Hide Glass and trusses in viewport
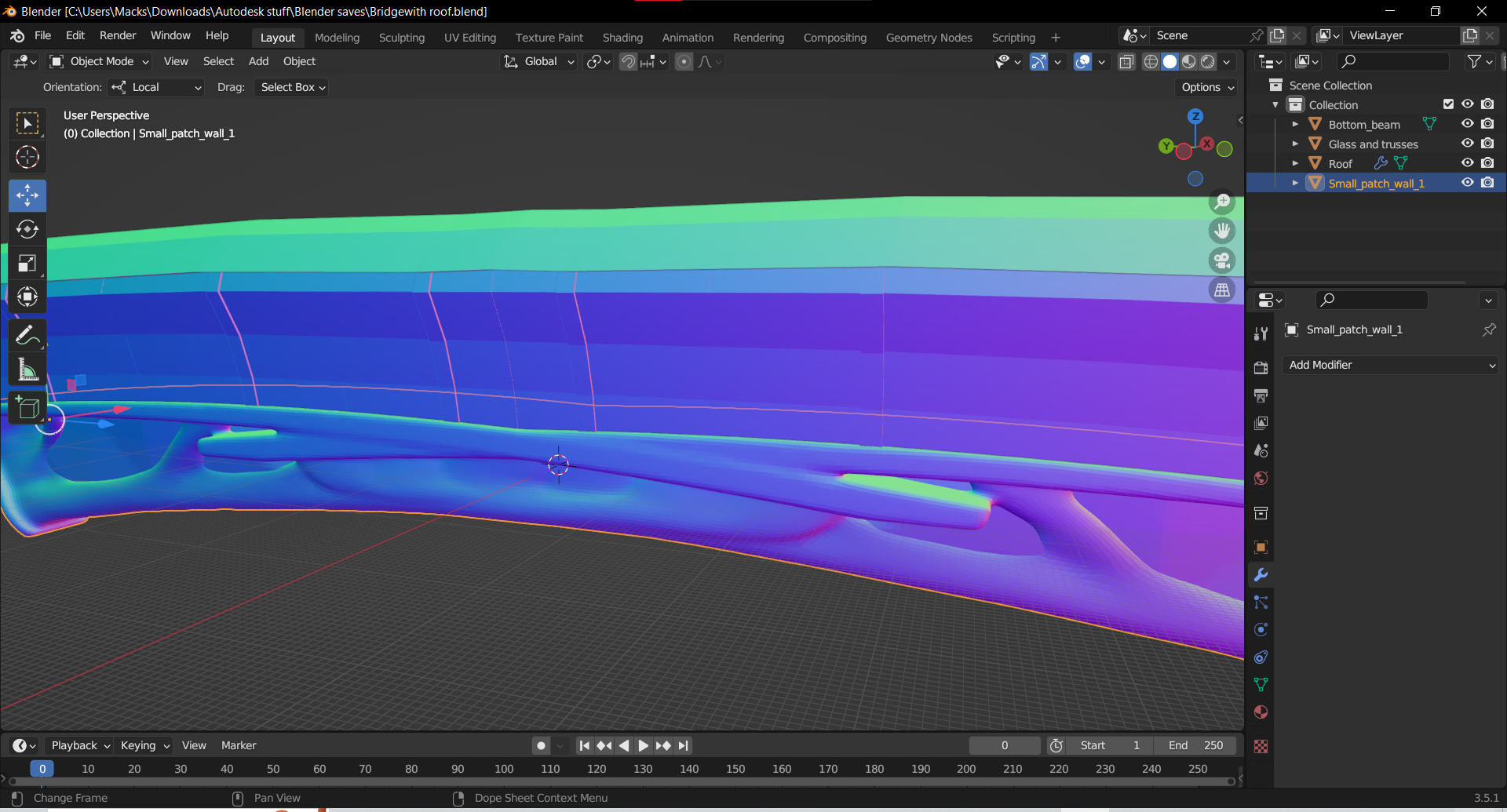 pos(1467,144)
